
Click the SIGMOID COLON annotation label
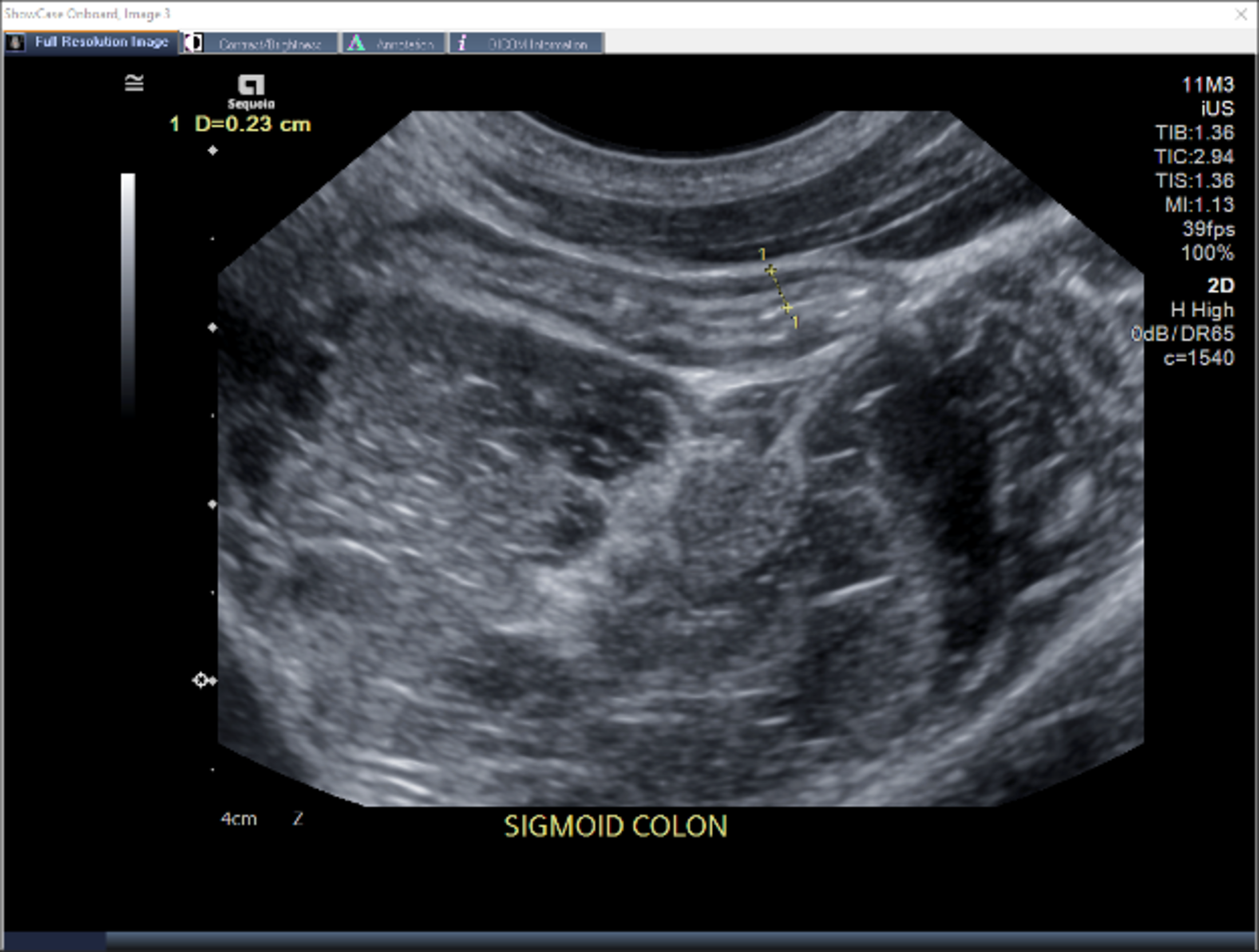(x=615, y=826)
